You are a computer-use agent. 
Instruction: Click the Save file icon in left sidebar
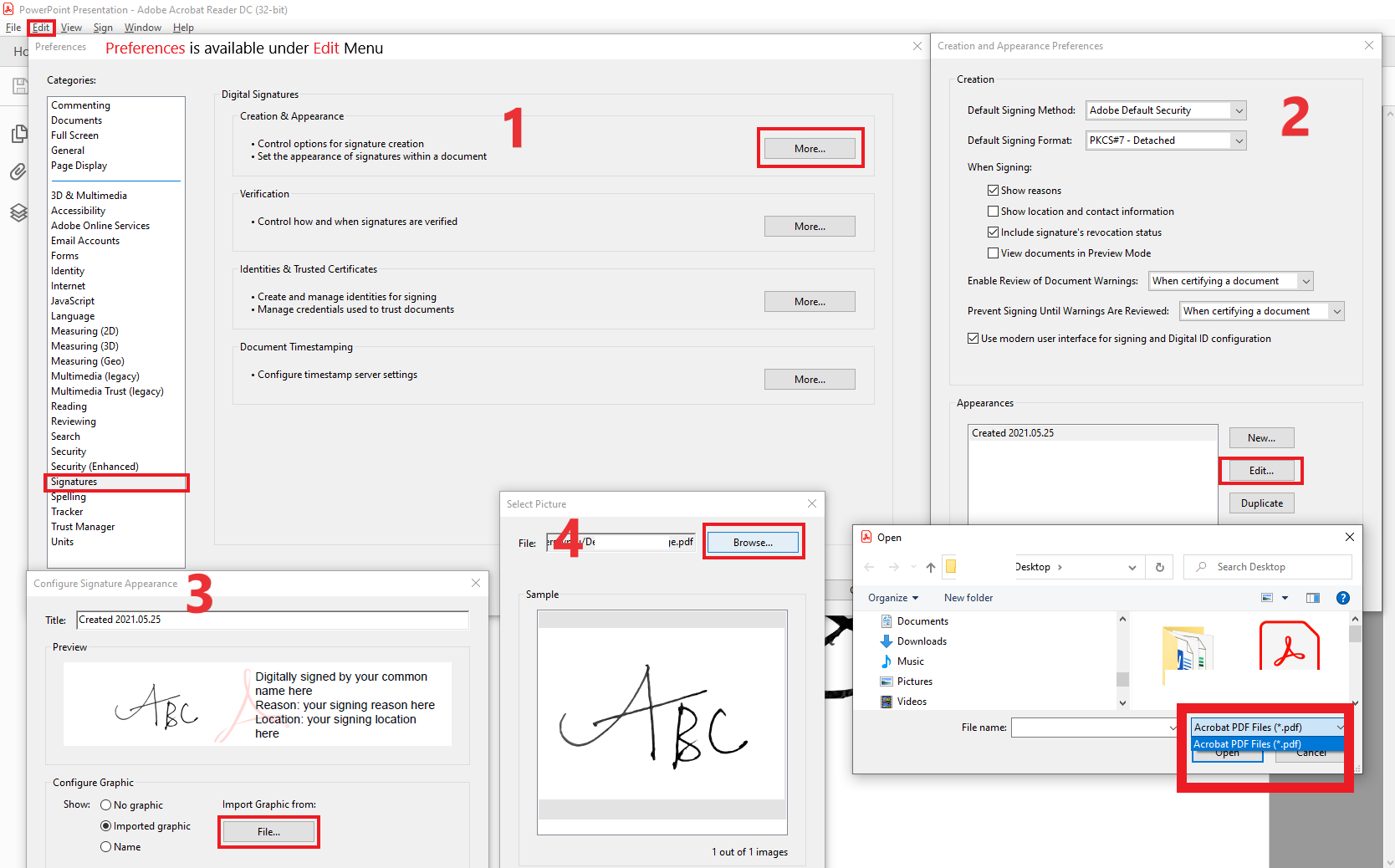(18, 85)
